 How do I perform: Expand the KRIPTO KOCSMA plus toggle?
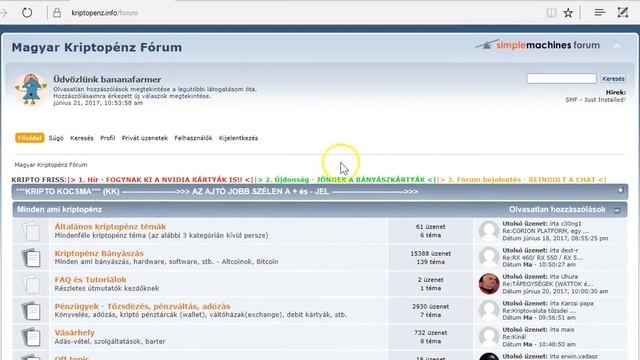pos(620,190)
